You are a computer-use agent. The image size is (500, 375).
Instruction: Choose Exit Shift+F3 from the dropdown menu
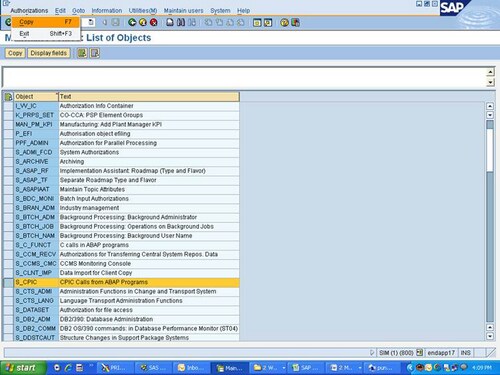[46, 33]
